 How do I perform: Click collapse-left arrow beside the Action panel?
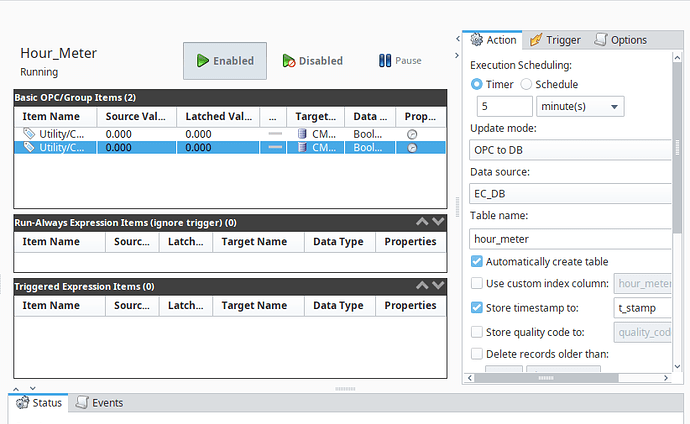[458, 39]
